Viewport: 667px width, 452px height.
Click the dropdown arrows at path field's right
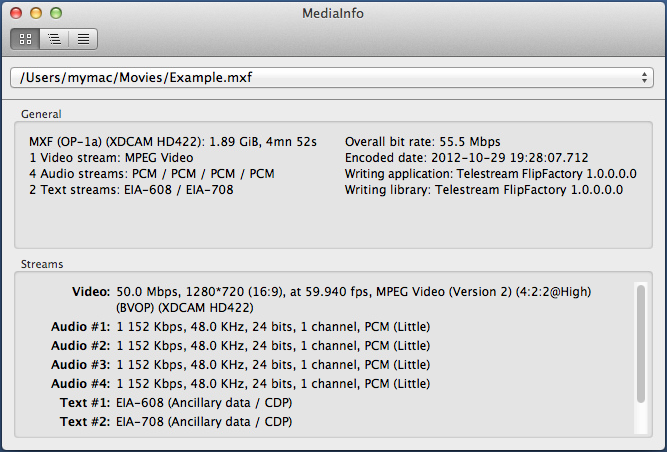[x=645, y=77]
